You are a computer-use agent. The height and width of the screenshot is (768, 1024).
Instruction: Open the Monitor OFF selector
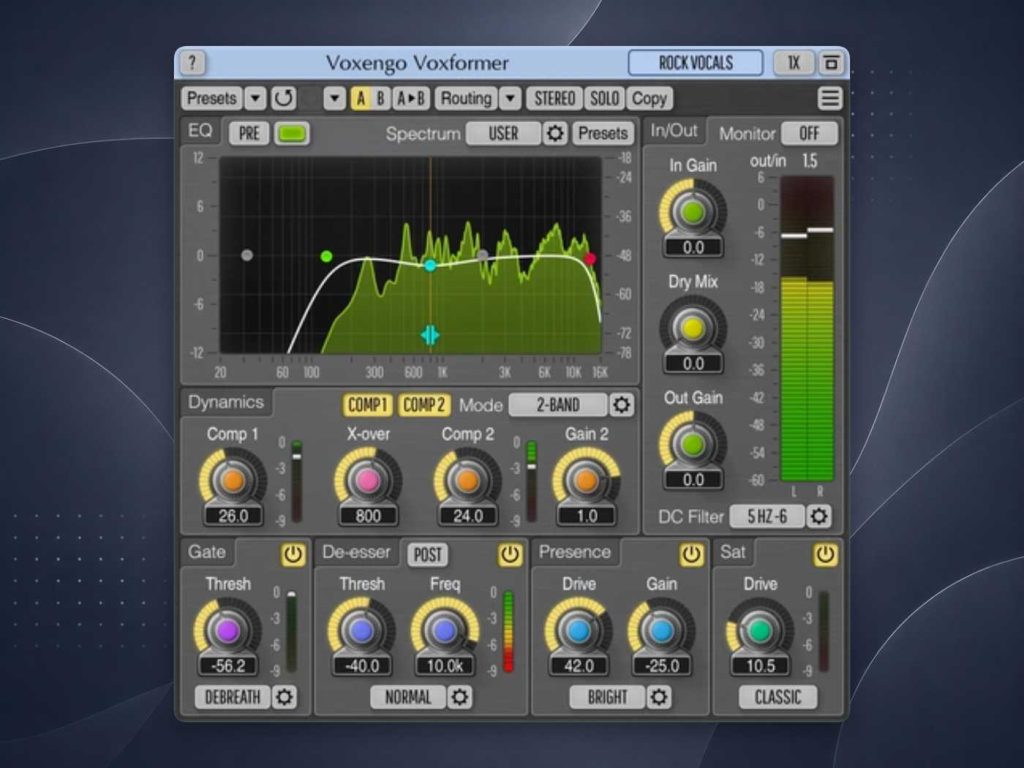[x=809, y=133]
